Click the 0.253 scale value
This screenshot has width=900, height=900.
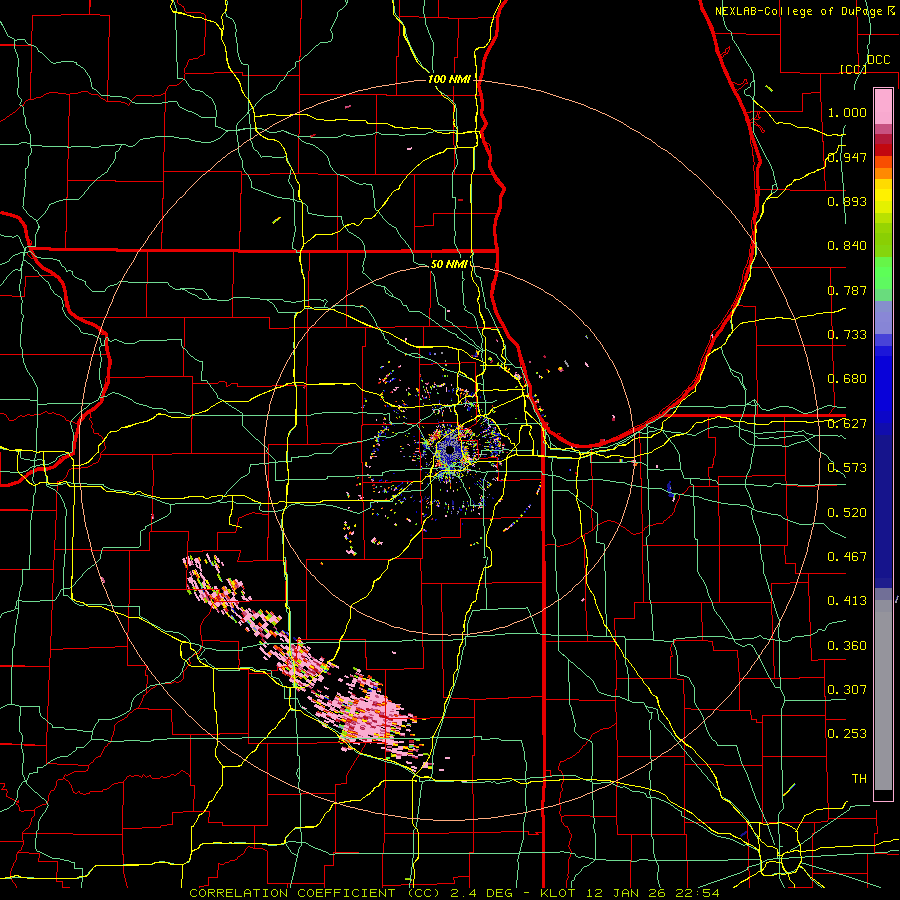[847, 734]
